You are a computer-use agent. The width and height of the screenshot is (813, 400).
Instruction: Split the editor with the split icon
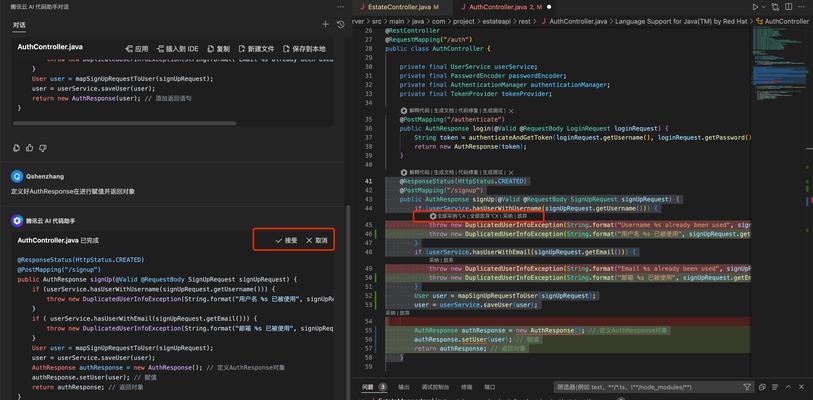click(789, 7)
